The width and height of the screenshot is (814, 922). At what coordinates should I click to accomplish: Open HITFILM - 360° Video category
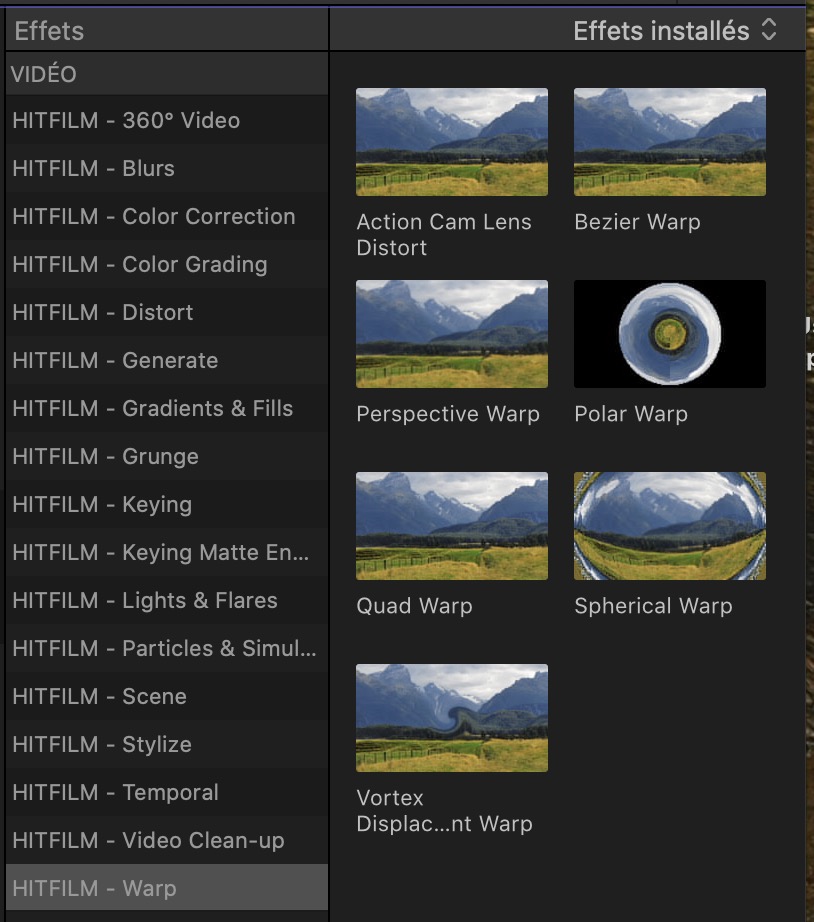[167, 120]
